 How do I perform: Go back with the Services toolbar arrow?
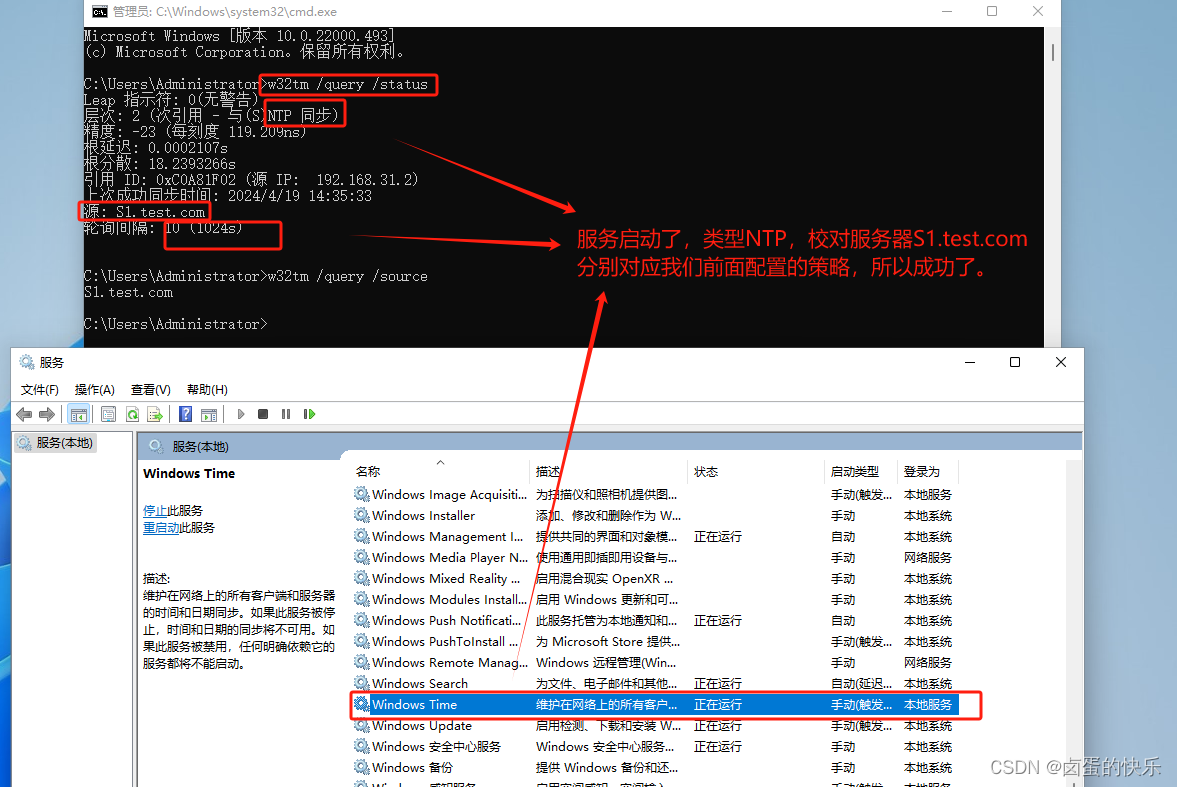[x=24, y=414]
